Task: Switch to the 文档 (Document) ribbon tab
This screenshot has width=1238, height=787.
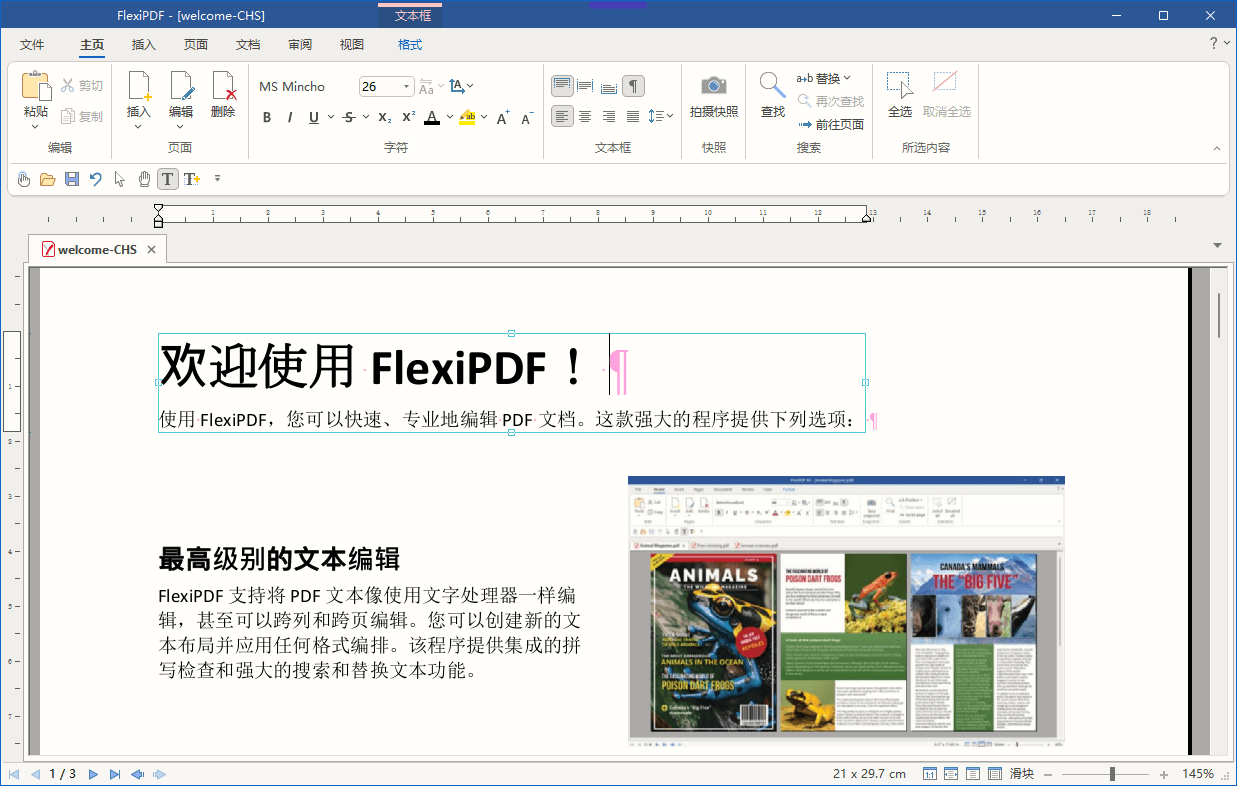Action: point(248,45)
